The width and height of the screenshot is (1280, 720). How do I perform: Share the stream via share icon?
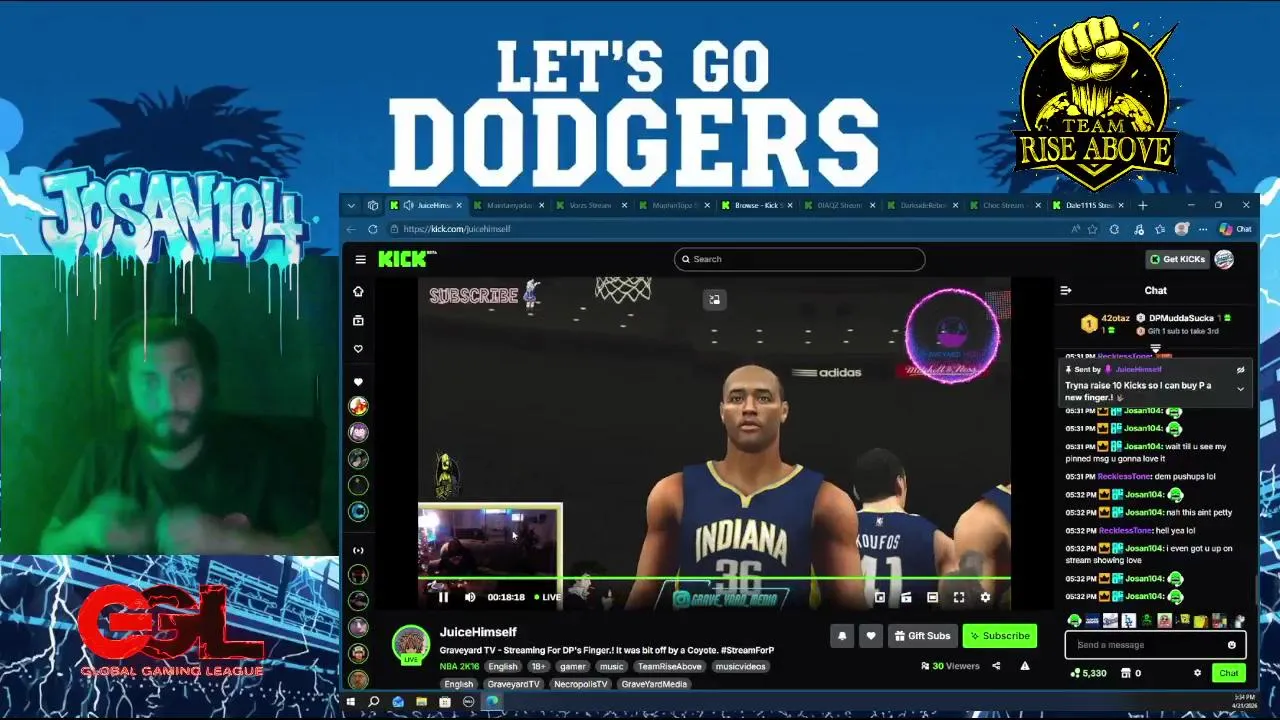coord(996,666)
